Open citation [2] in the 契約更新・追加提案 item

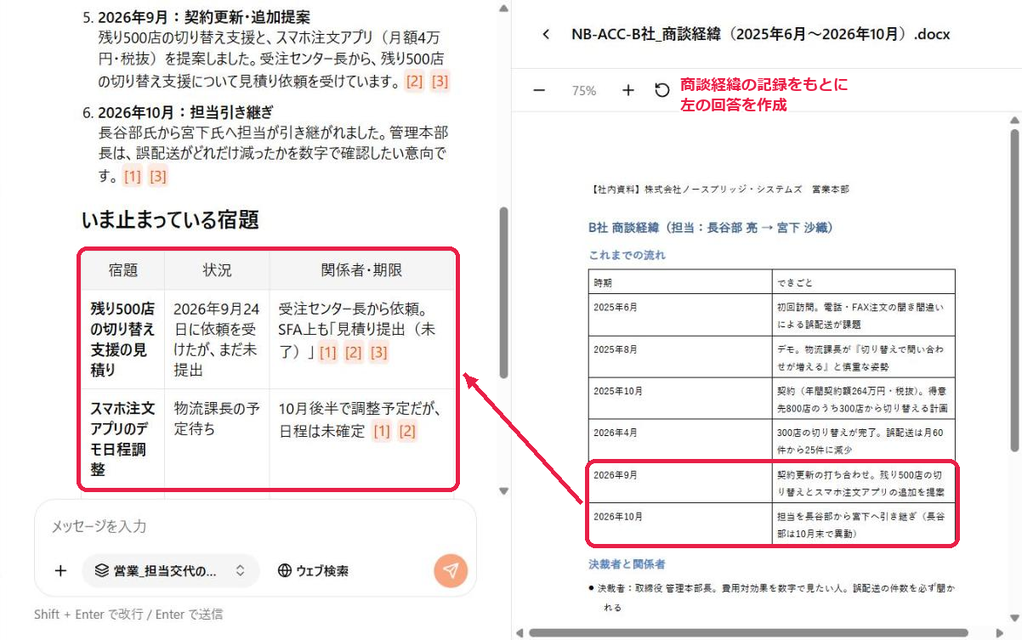click(415, 81)
